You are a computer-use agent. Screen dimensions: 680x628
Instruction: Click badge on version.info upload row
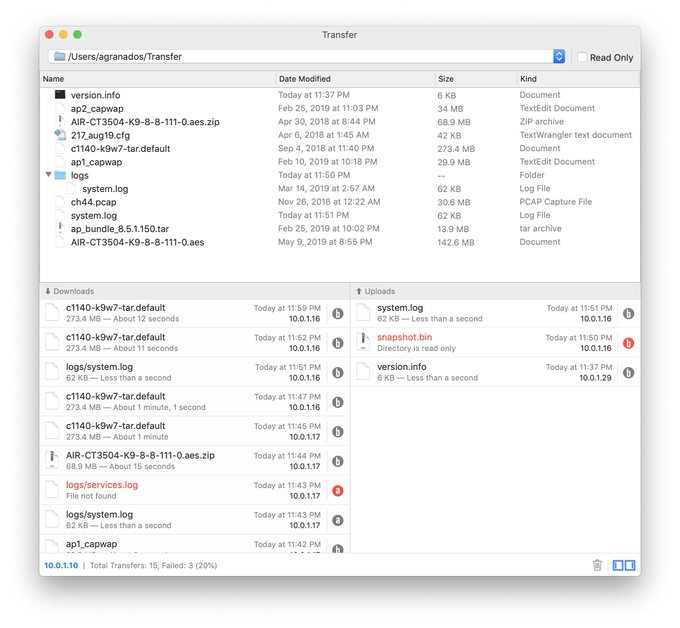628,373
